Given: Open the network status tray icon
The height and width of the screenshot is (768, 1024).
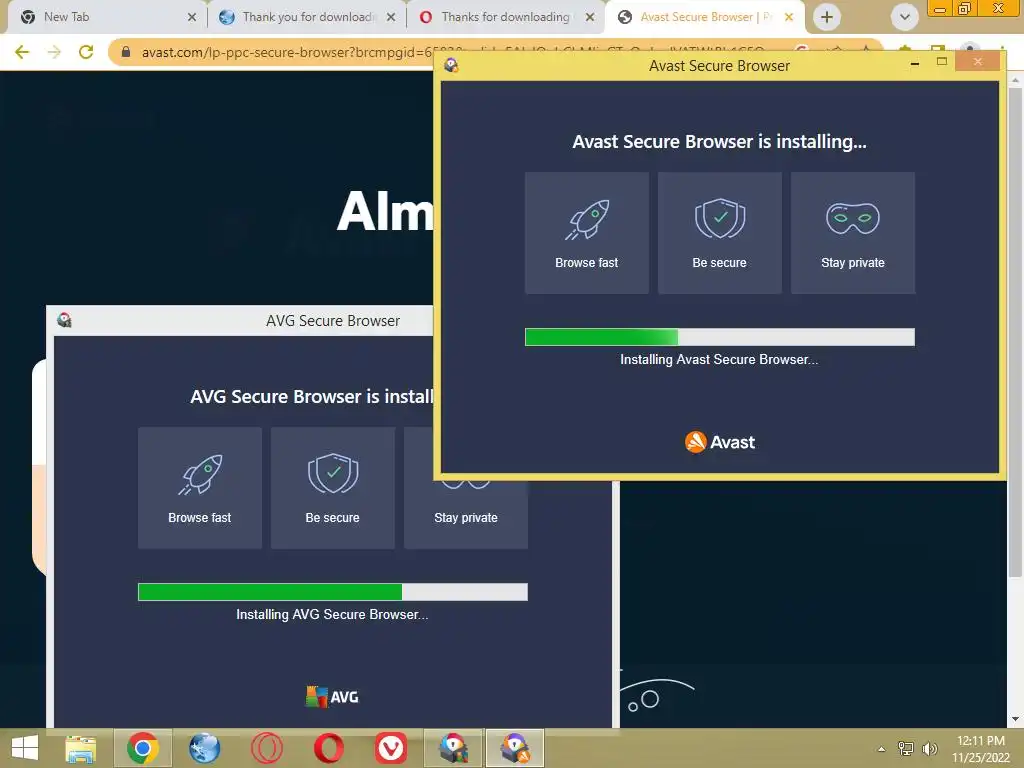Looking at the screenshot, I should coord(906,749).
